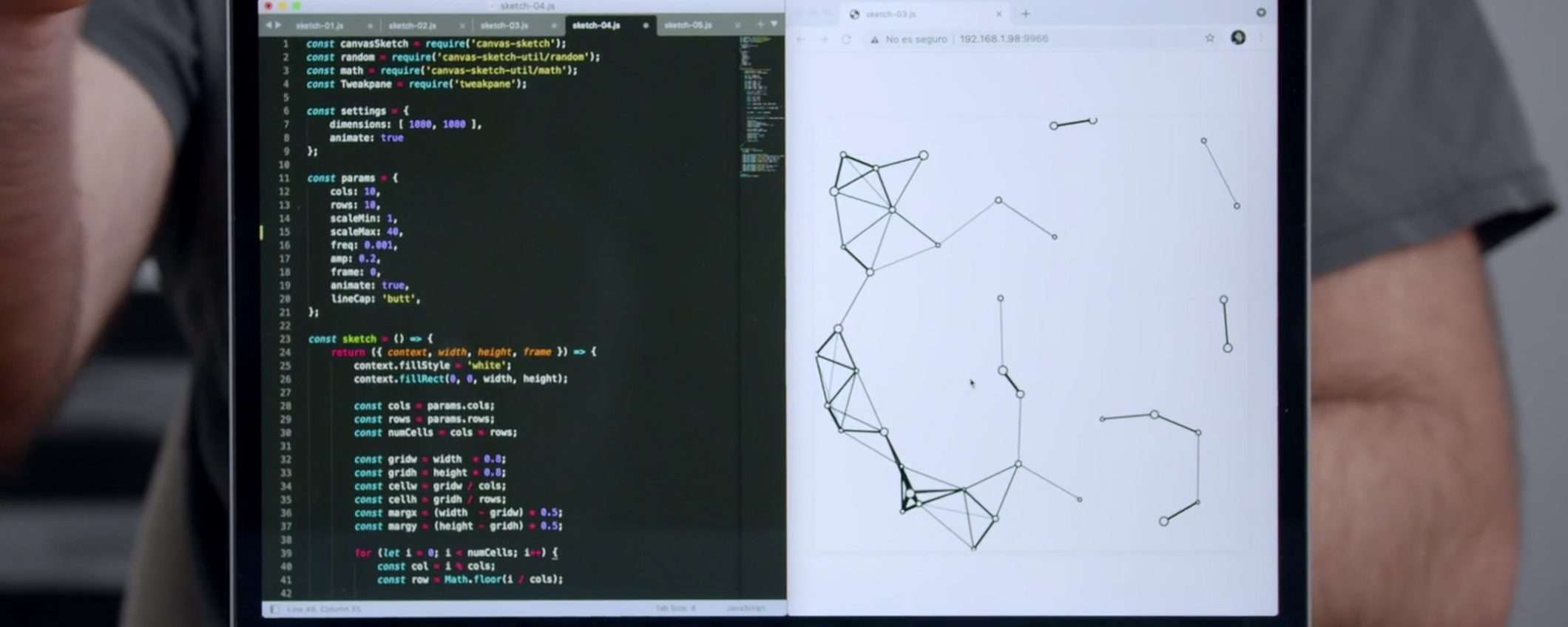Click line number 1 in the gutter
The height and width of the screenshot is (627, 1568).
point(285,44)
